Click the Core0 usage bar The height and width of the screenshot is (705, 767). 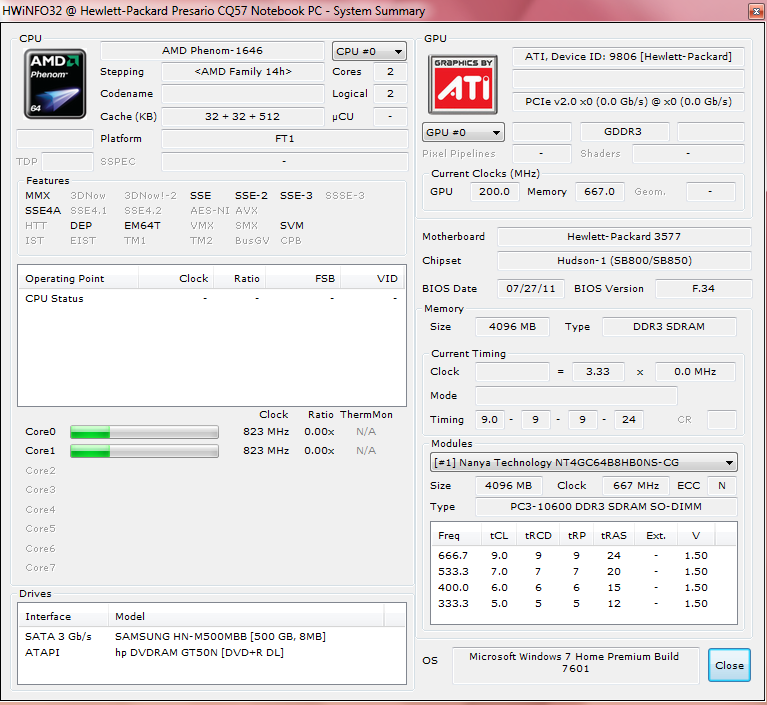(144, 432)
